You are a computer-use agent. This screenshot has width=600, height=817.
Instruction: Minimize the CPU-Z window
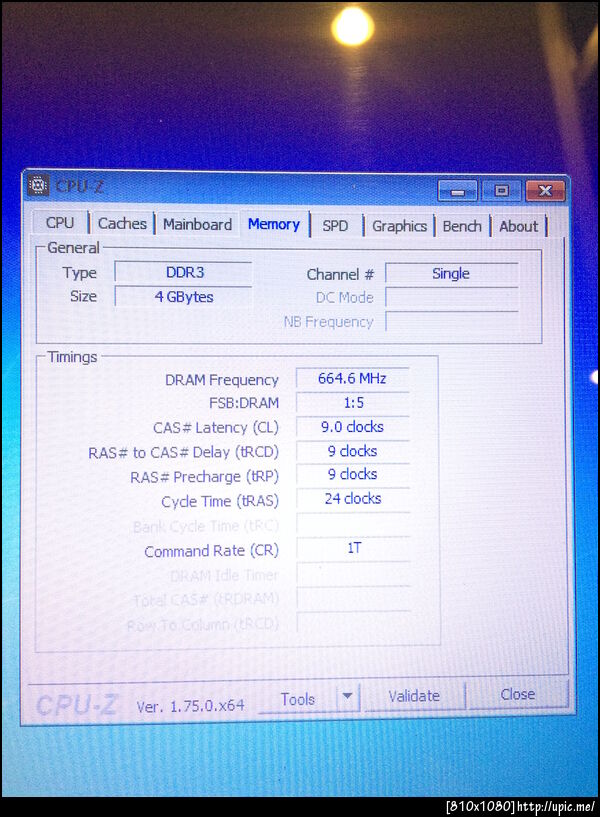click(457, 191)
